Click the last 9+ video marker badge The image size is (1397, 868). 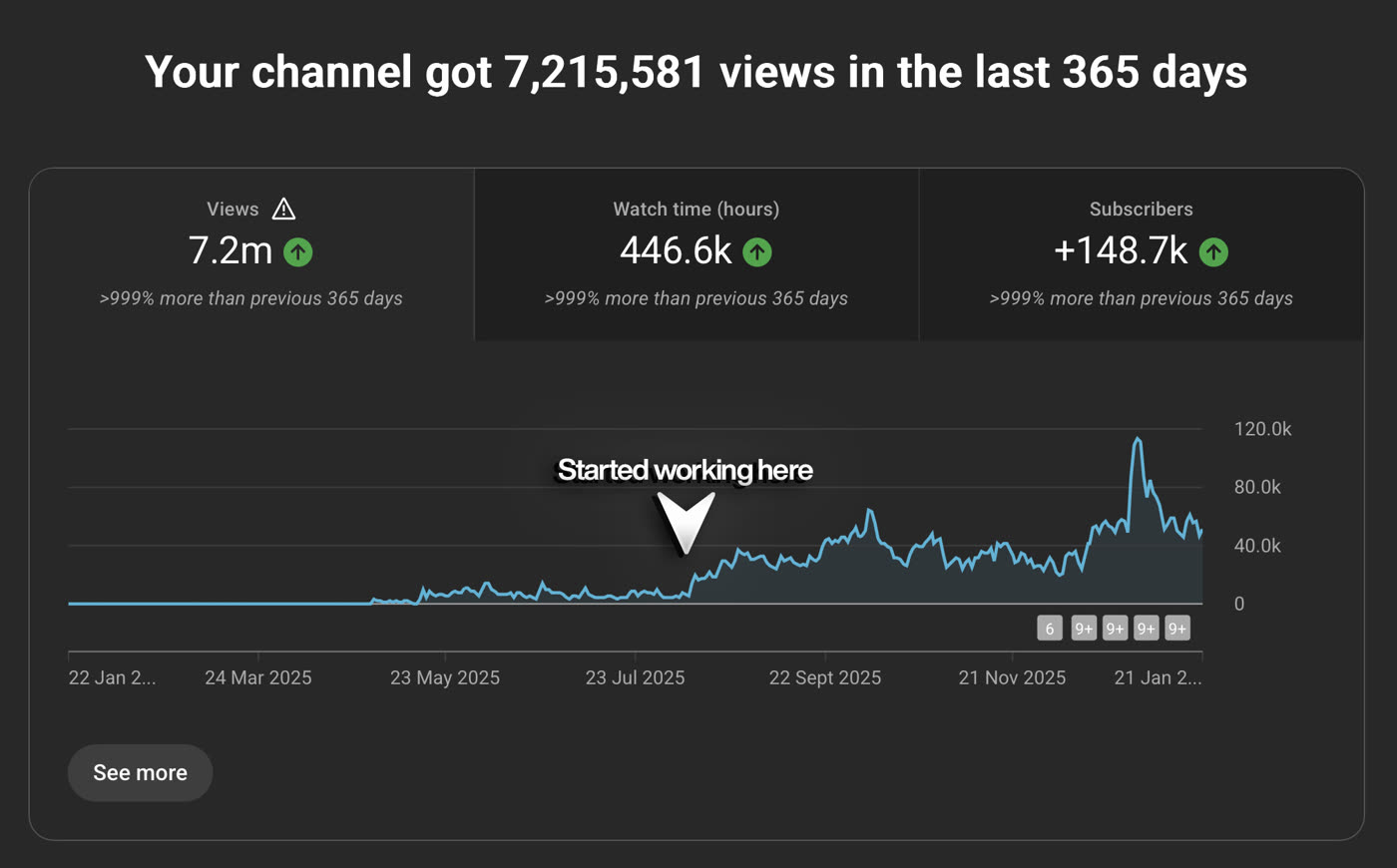(1177, 628)
